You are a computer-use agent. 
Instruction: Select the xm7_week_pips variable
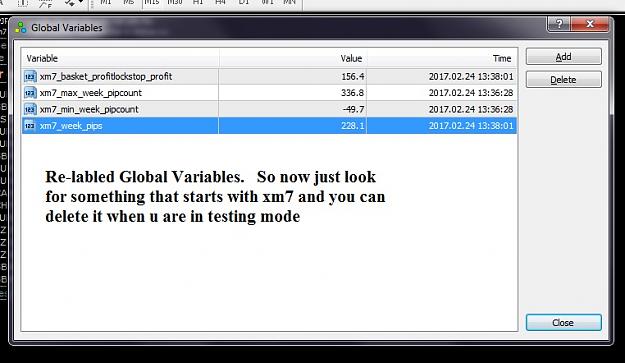coord(269,126)
